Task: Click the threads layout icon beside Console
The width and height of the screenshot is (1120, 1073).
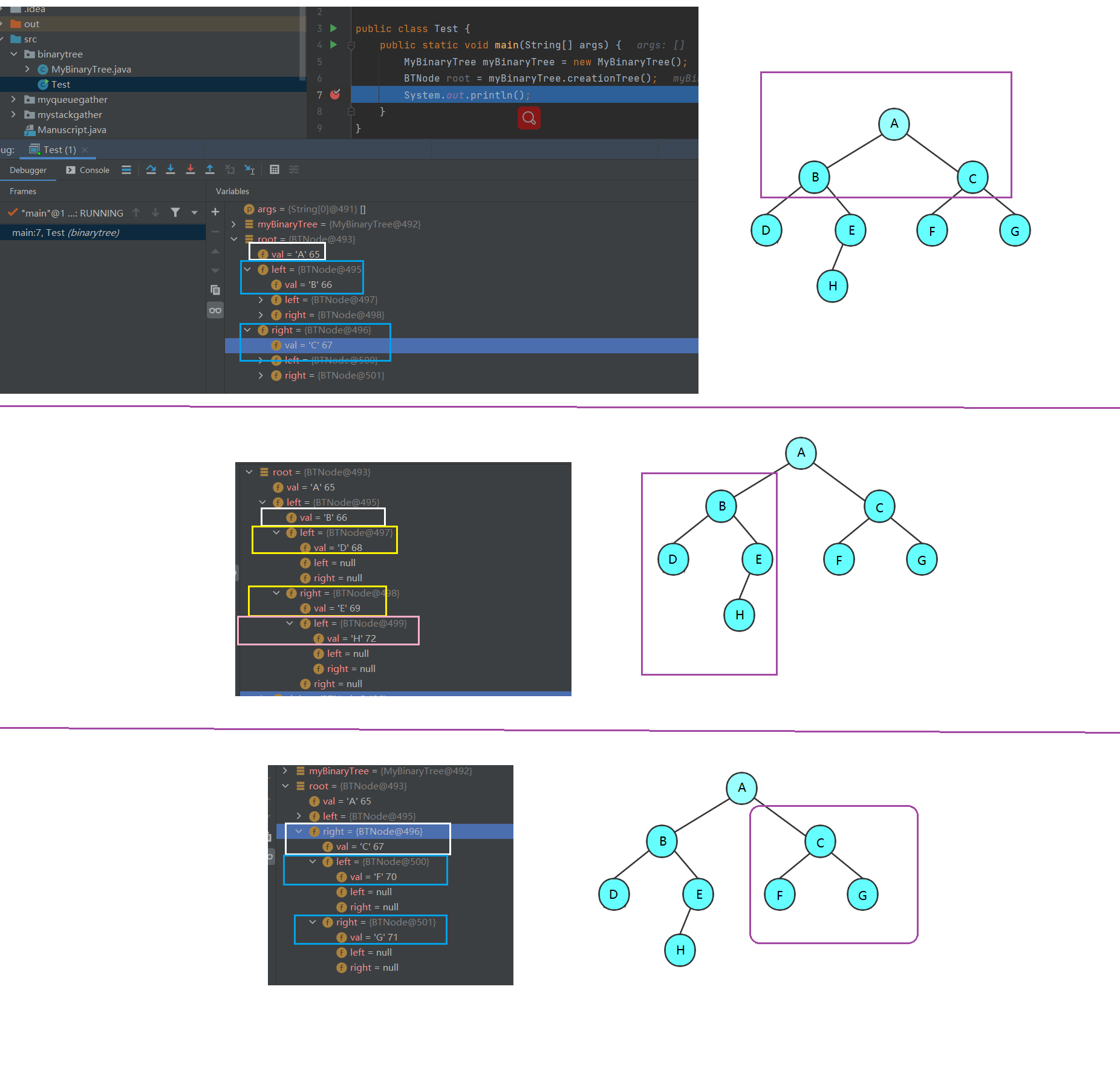Action: (x=126, y=170)
